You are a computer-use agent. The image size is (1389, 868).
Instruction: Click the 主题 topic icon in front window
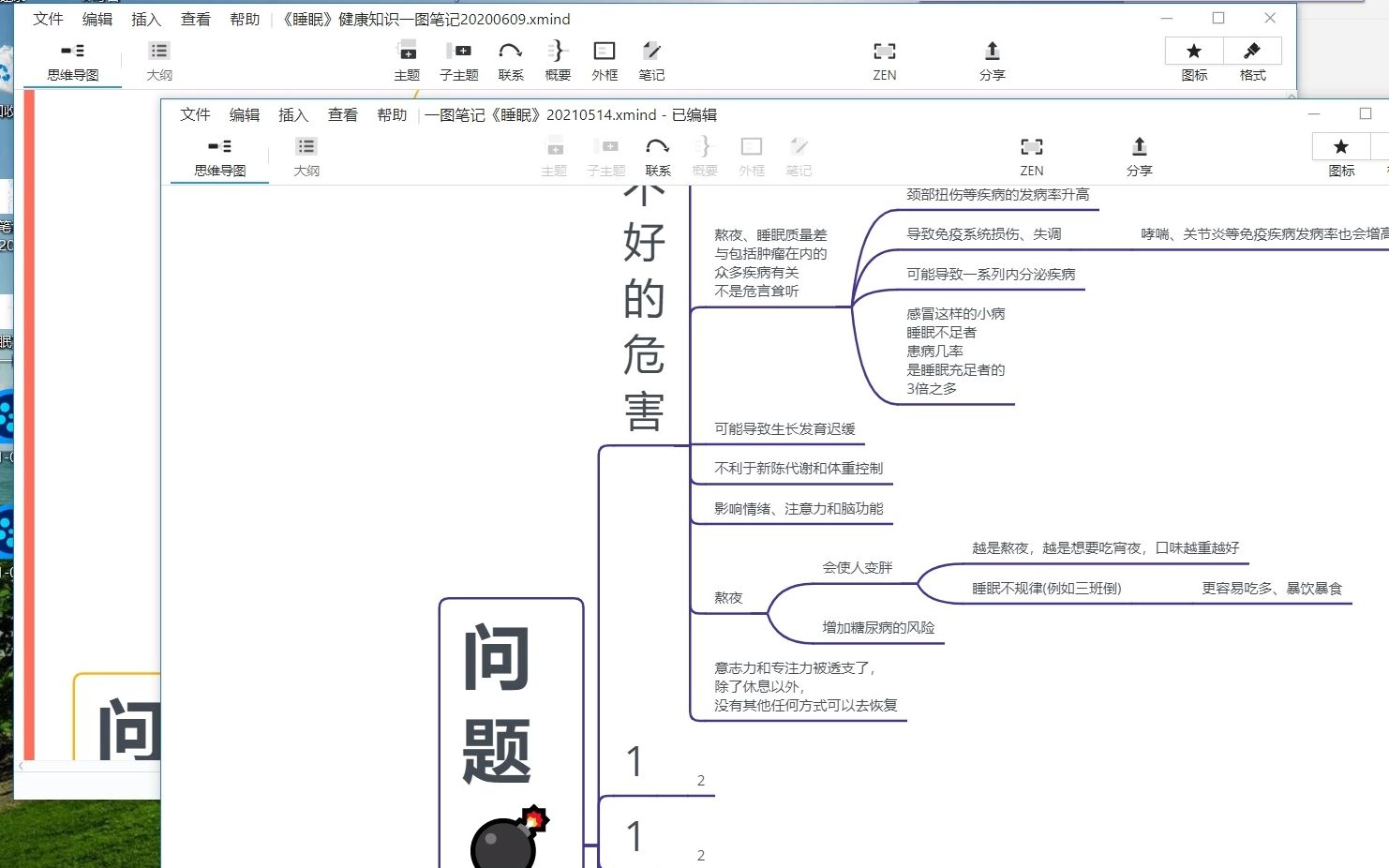[555, 157]
